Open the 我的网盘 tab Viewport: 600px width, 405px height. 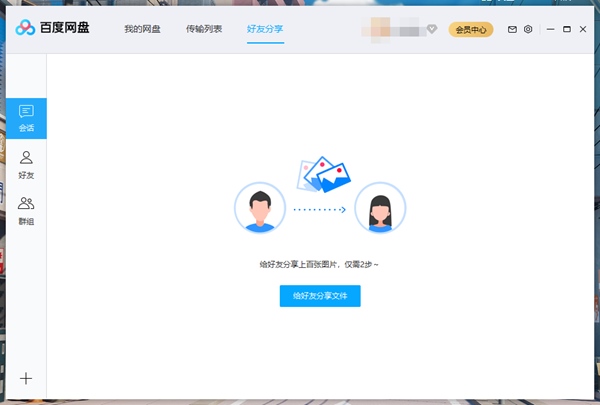(142, 29)
